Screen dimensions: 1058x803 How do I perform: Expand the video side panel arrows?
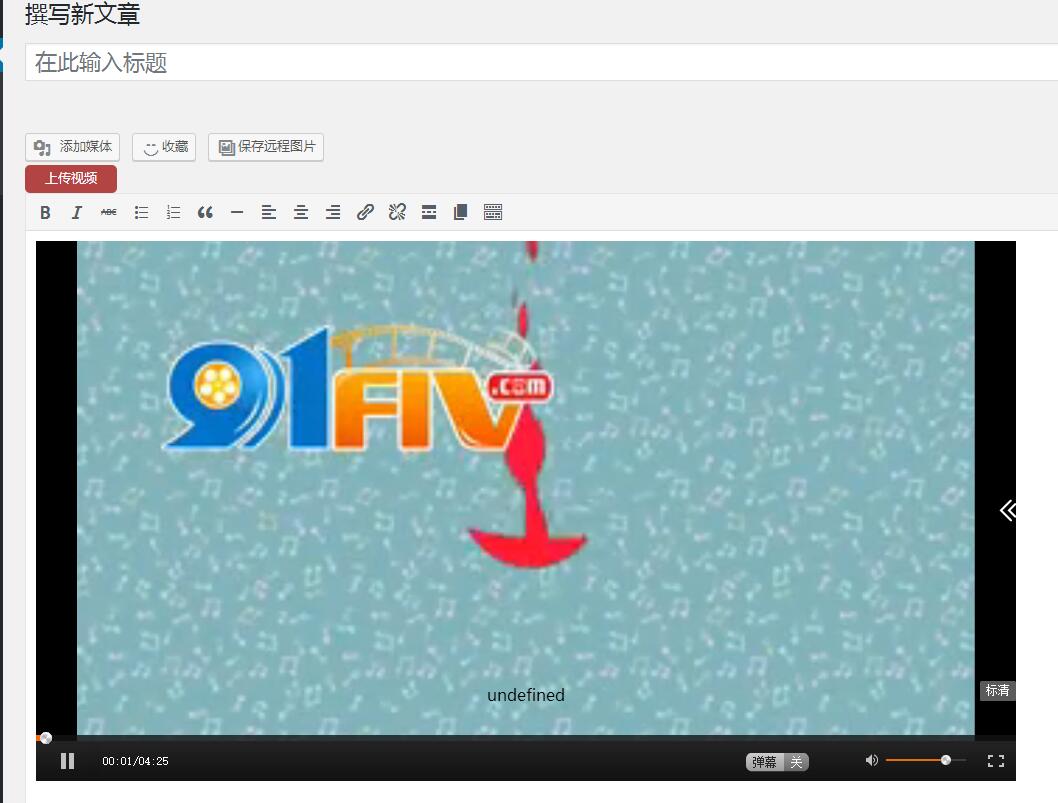(1007, 510)
